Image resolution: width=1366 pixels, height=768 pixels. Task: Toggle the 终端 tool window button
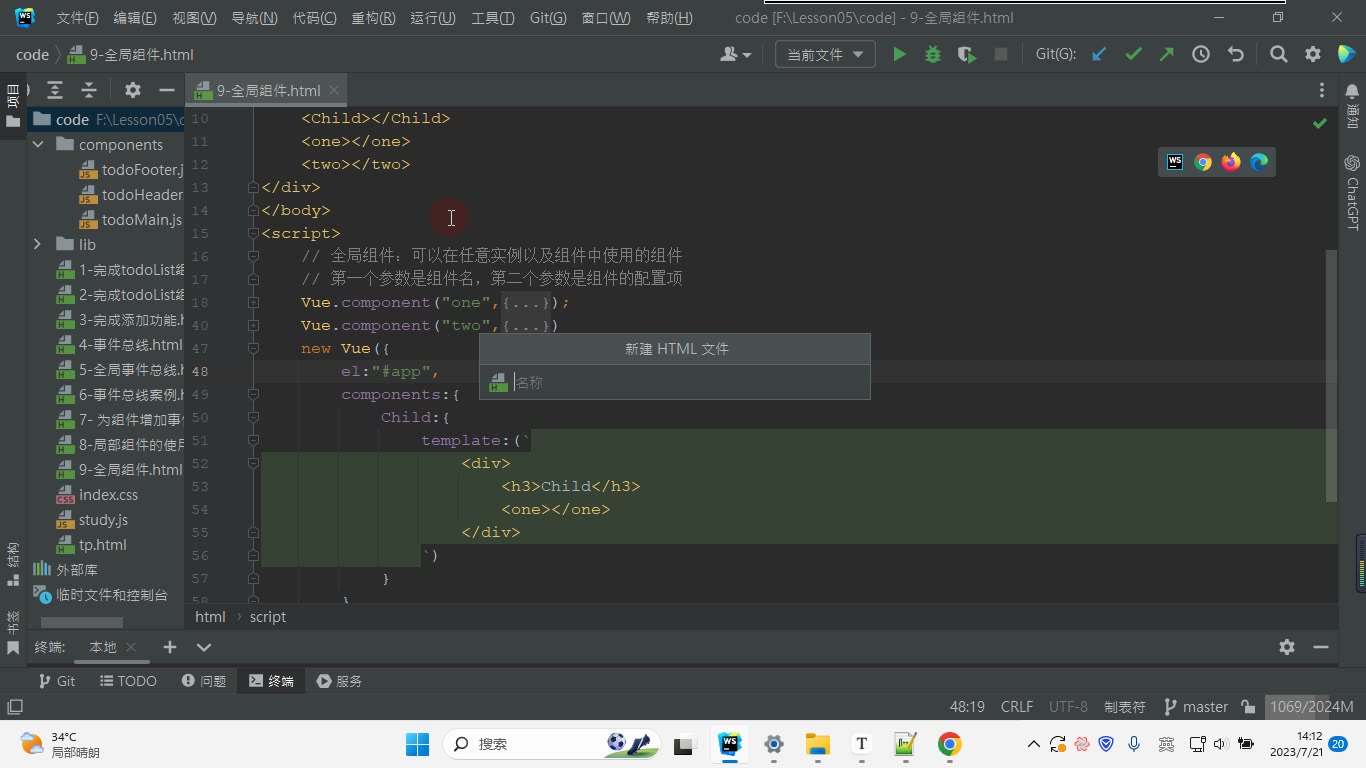(x=271, y=681)
